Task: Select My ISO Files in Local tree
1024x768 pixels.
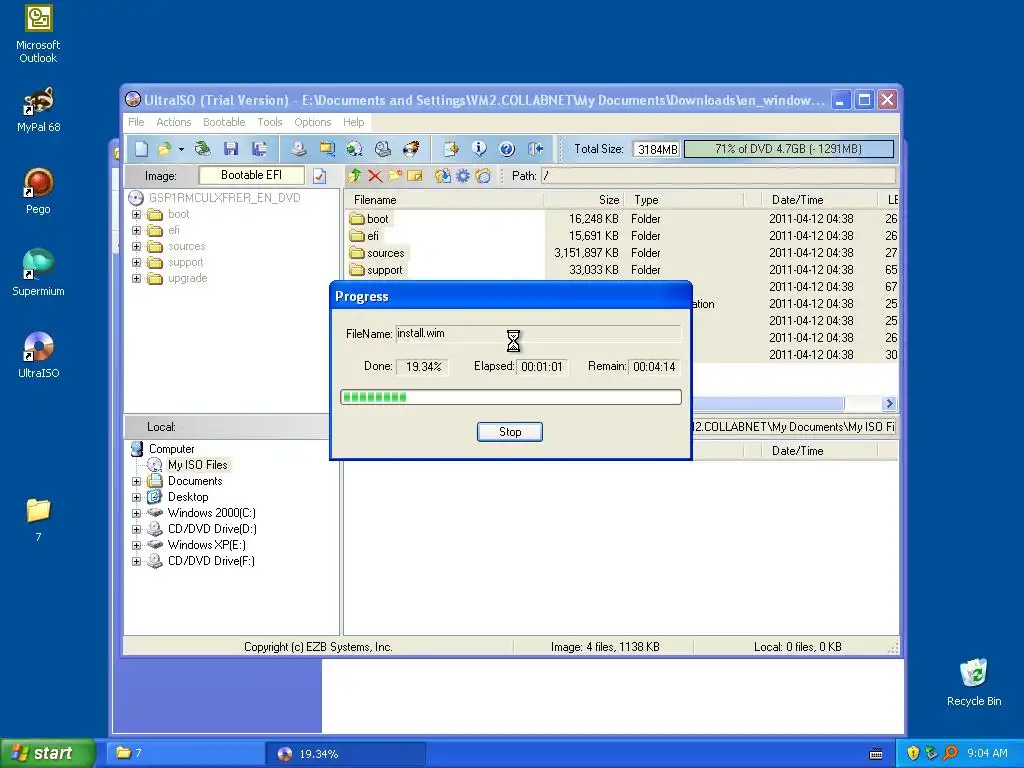Action: tap(197, 465)
